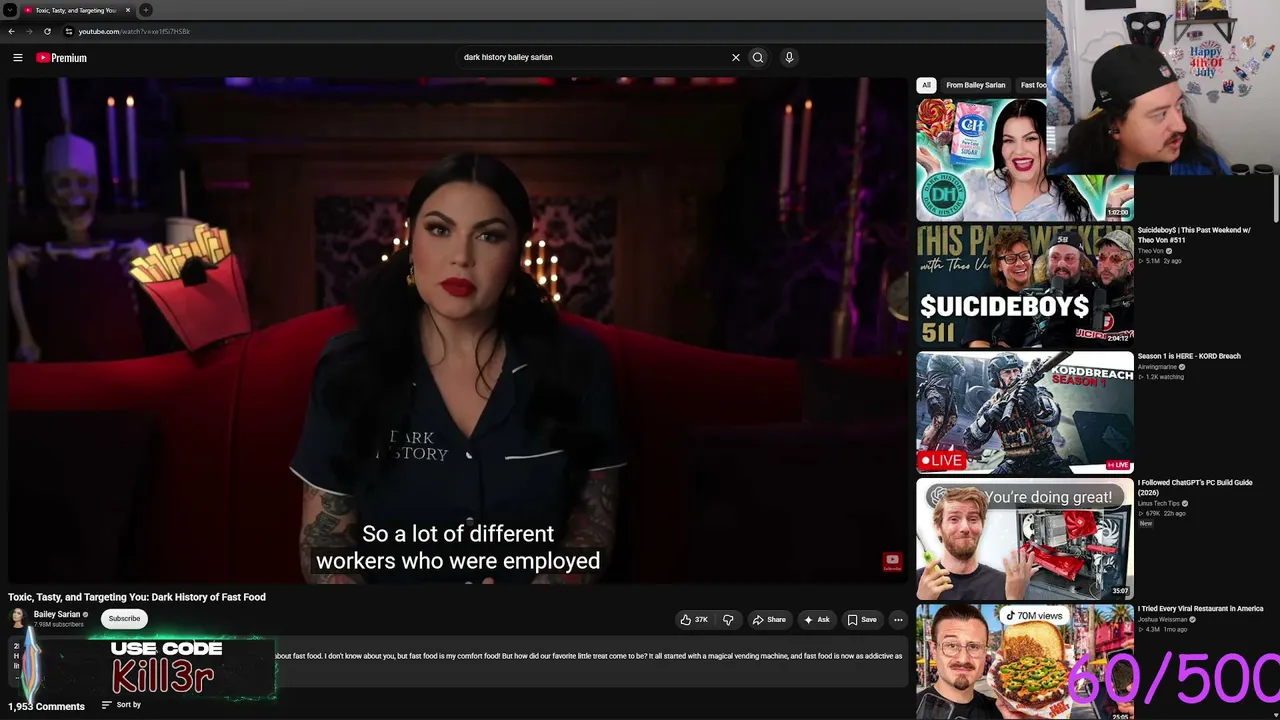Open title 'I Tried Every Viral Restaurant in America'

tap(1201, 608)
